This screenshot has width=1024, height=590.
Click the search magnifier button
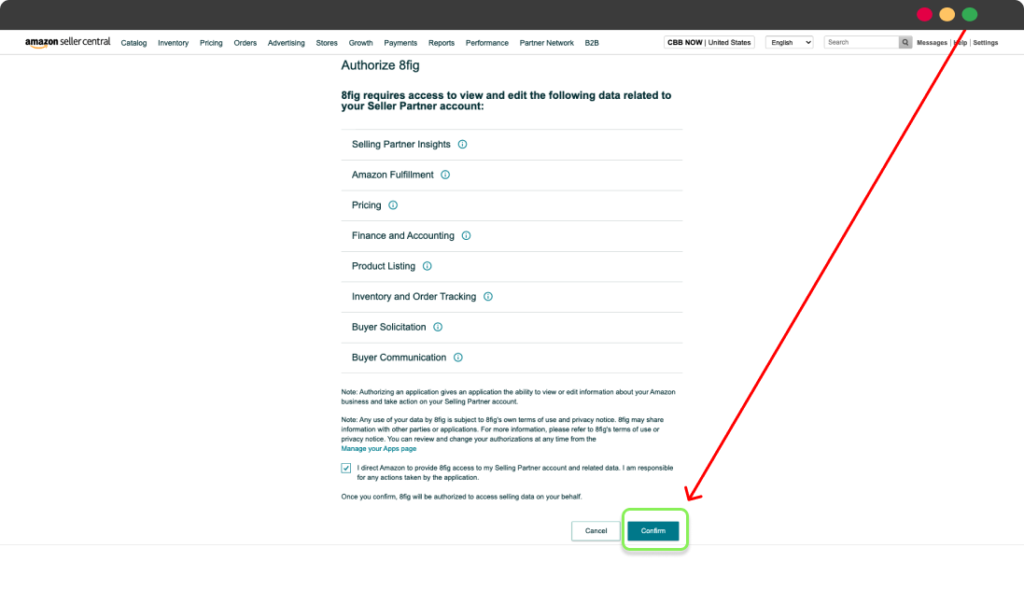905,42
